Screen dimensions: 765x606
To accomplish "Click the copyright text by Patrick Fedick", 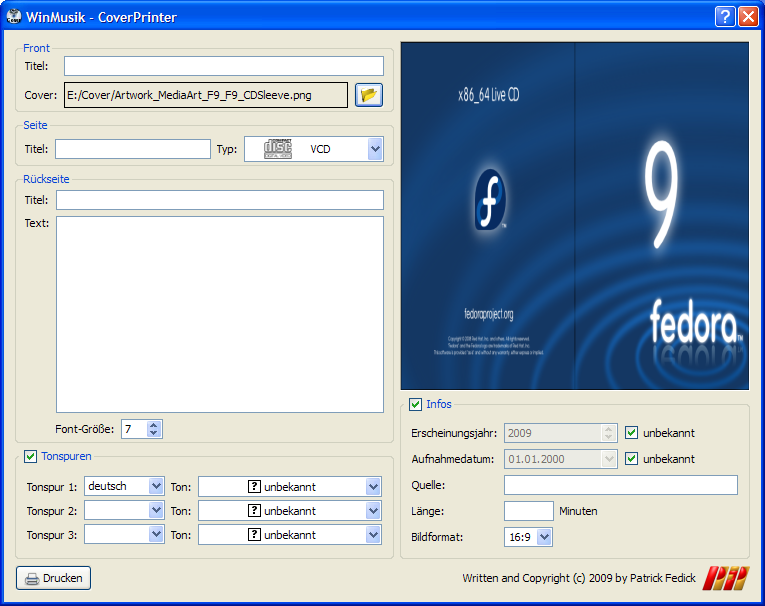I will (579, 578).
